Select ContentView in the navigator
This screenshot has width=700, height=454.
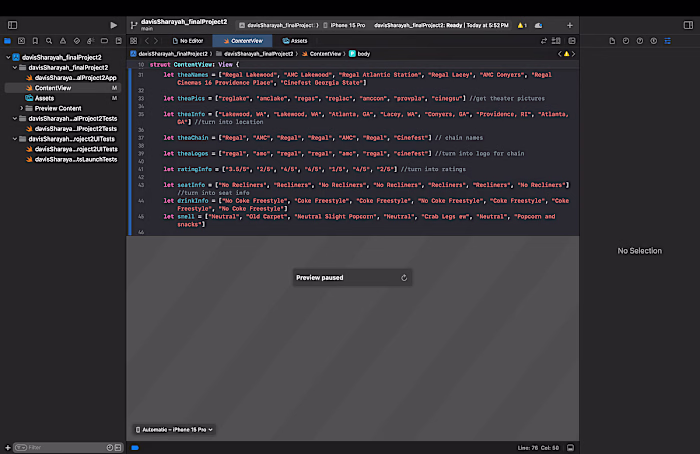(x=62, y=88)
